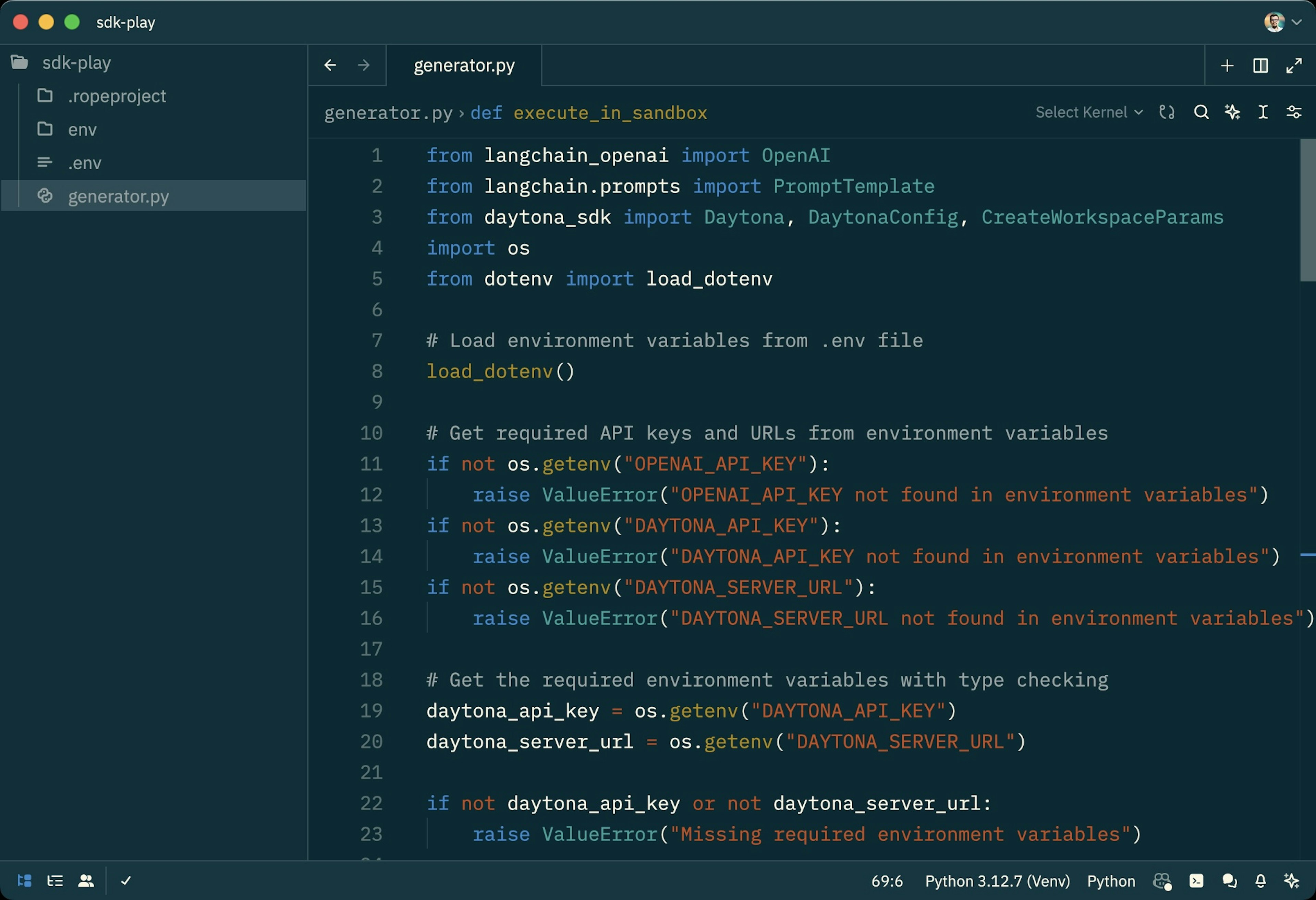Click sdk-play project name in title bar
Image resolution: width=1316 pixels, height=900 pixels.
pyautogui.click(x=126, y=22)
